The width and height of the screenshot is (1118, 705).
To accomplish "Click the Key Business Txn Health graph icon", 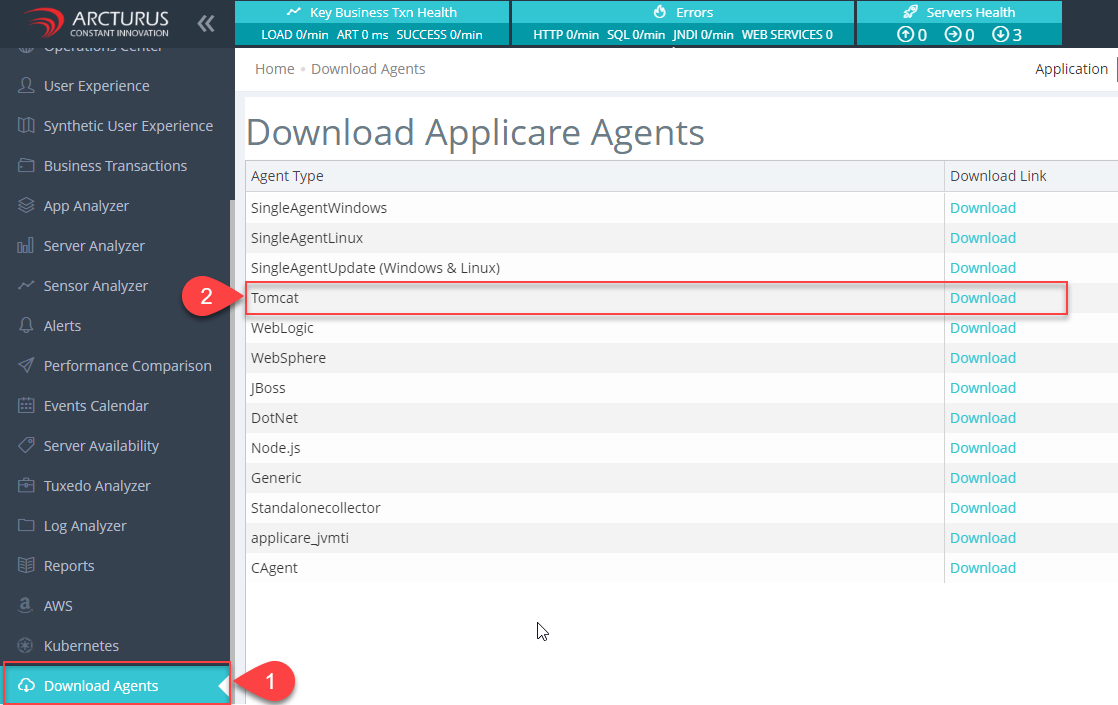I will point(294,12).
